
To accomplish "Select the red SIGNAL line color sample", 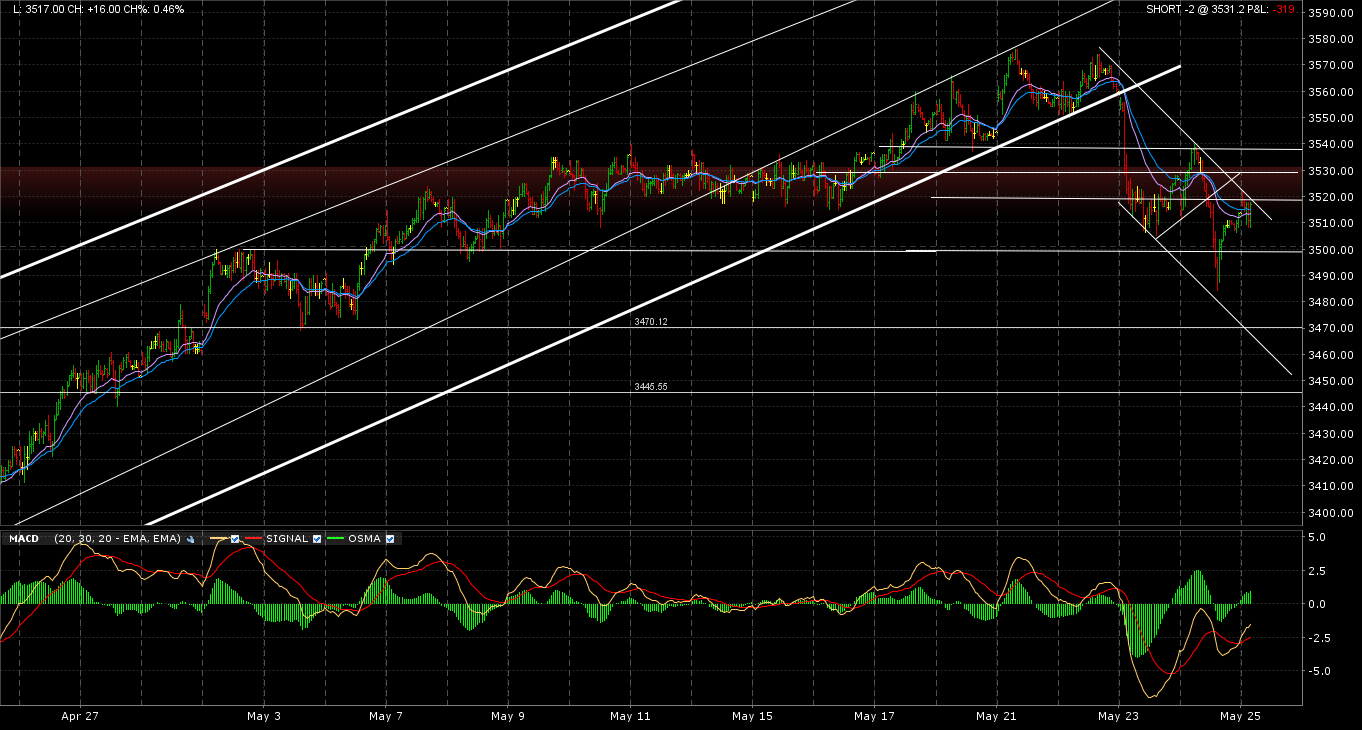I will click(254, 539).
